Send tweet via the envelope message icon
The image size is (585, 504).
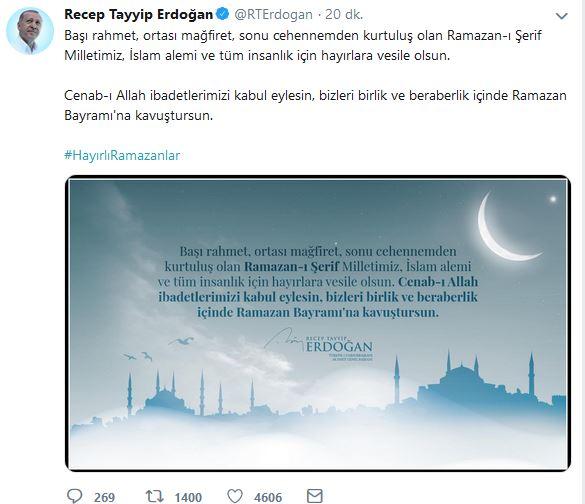(x=315, y=496)
